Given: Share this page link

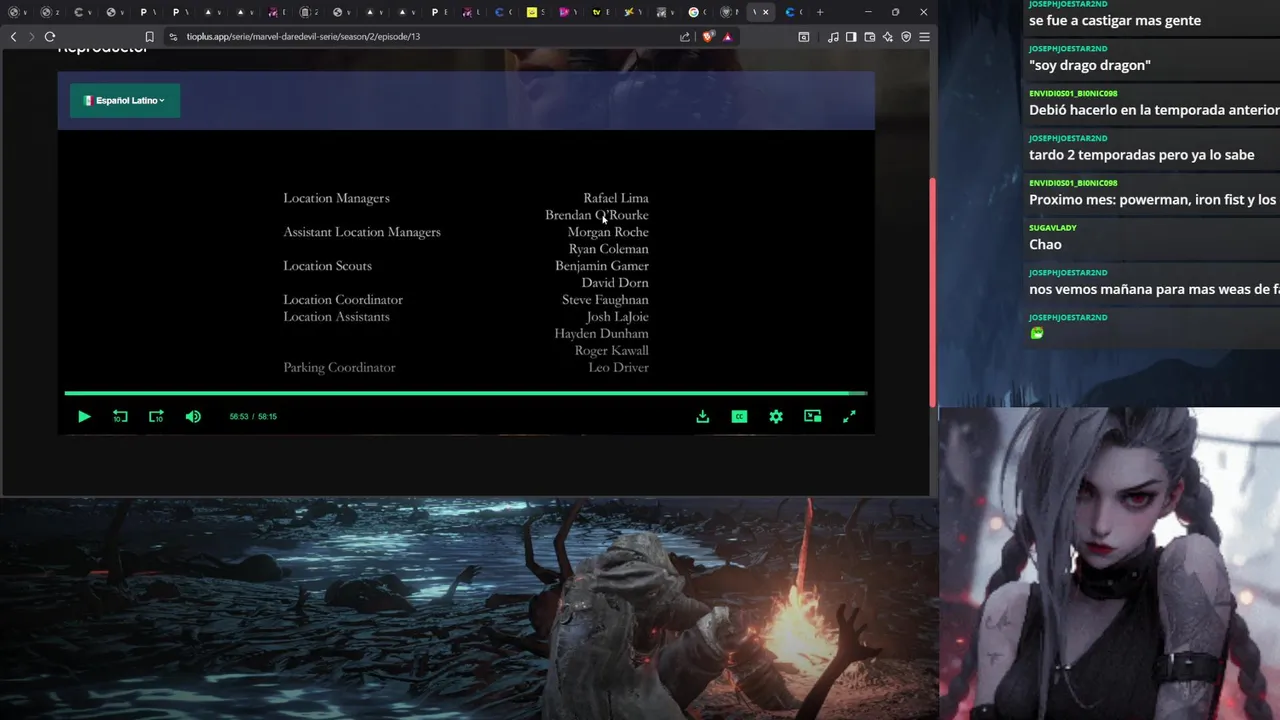Looking at the screenshot, I should point(685,37).
